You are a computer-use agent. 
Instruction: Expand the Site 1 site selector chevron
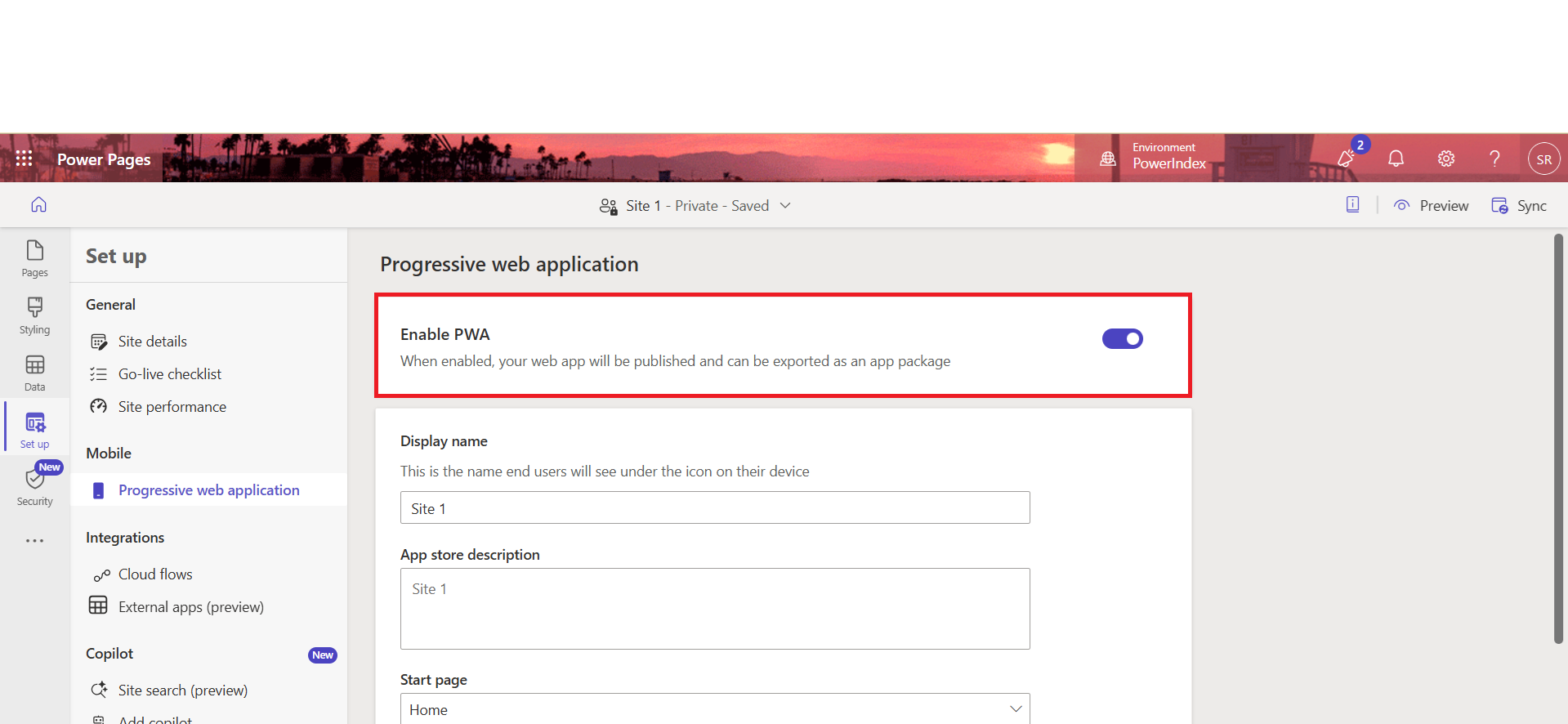(785, 206)
